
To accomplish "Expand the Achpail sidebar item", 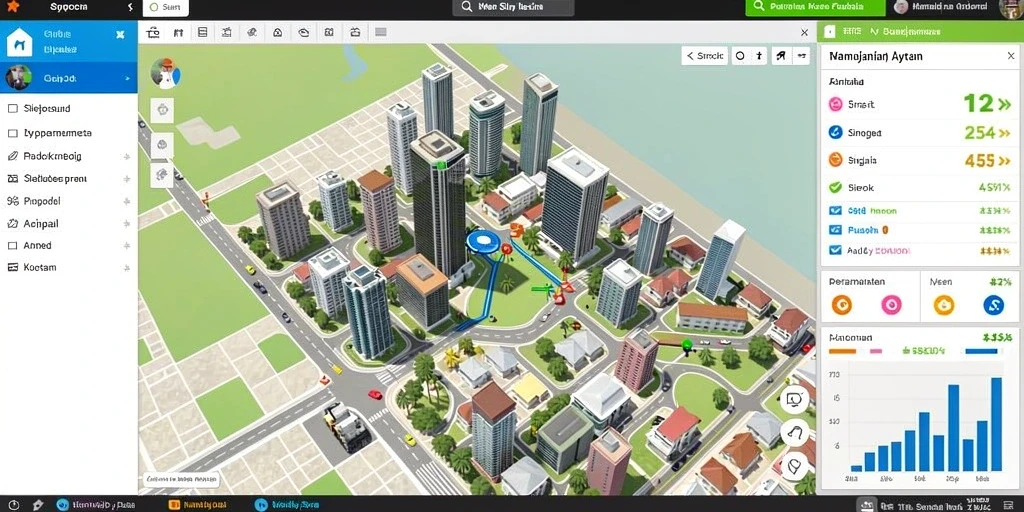I will 127,223.
